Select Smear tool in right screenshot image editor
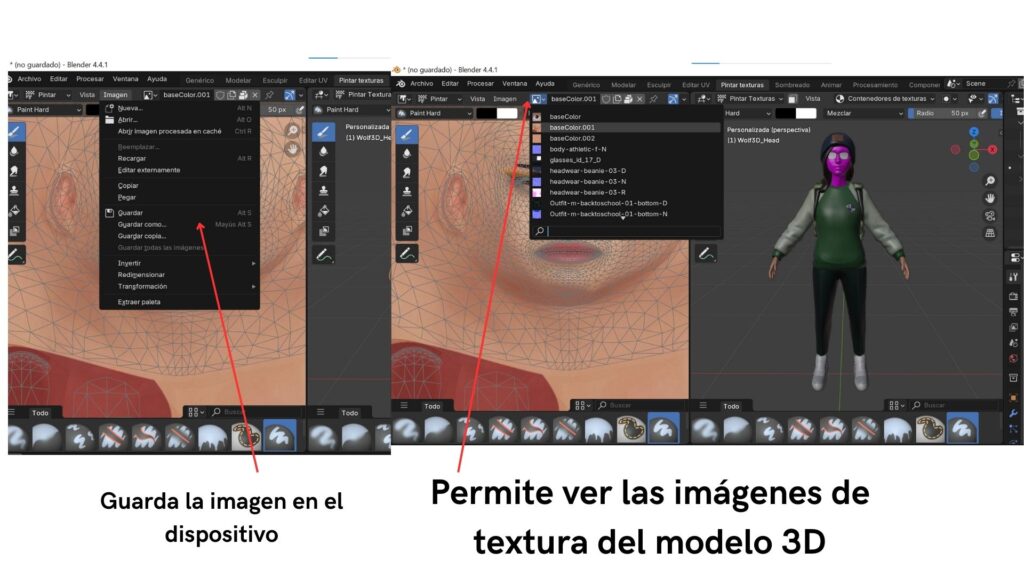The width and height of the screenshot is (1024, 576). [406, 172]
